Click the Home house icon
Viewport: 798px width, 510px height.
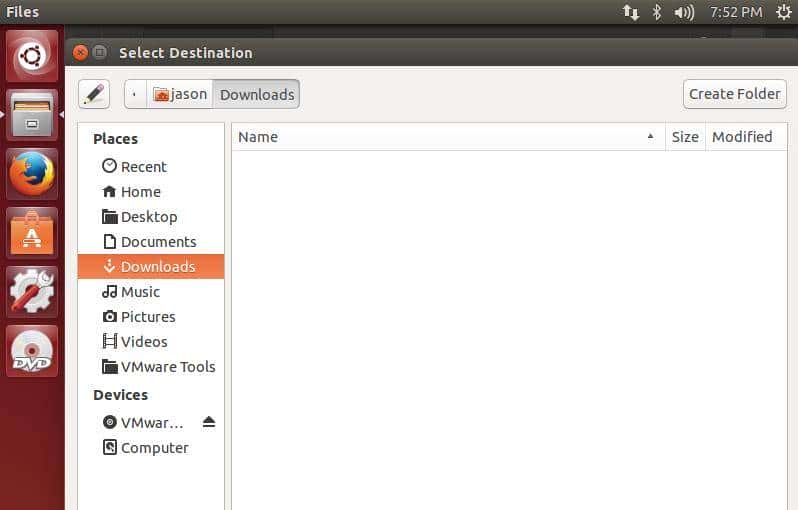(109, 191)
